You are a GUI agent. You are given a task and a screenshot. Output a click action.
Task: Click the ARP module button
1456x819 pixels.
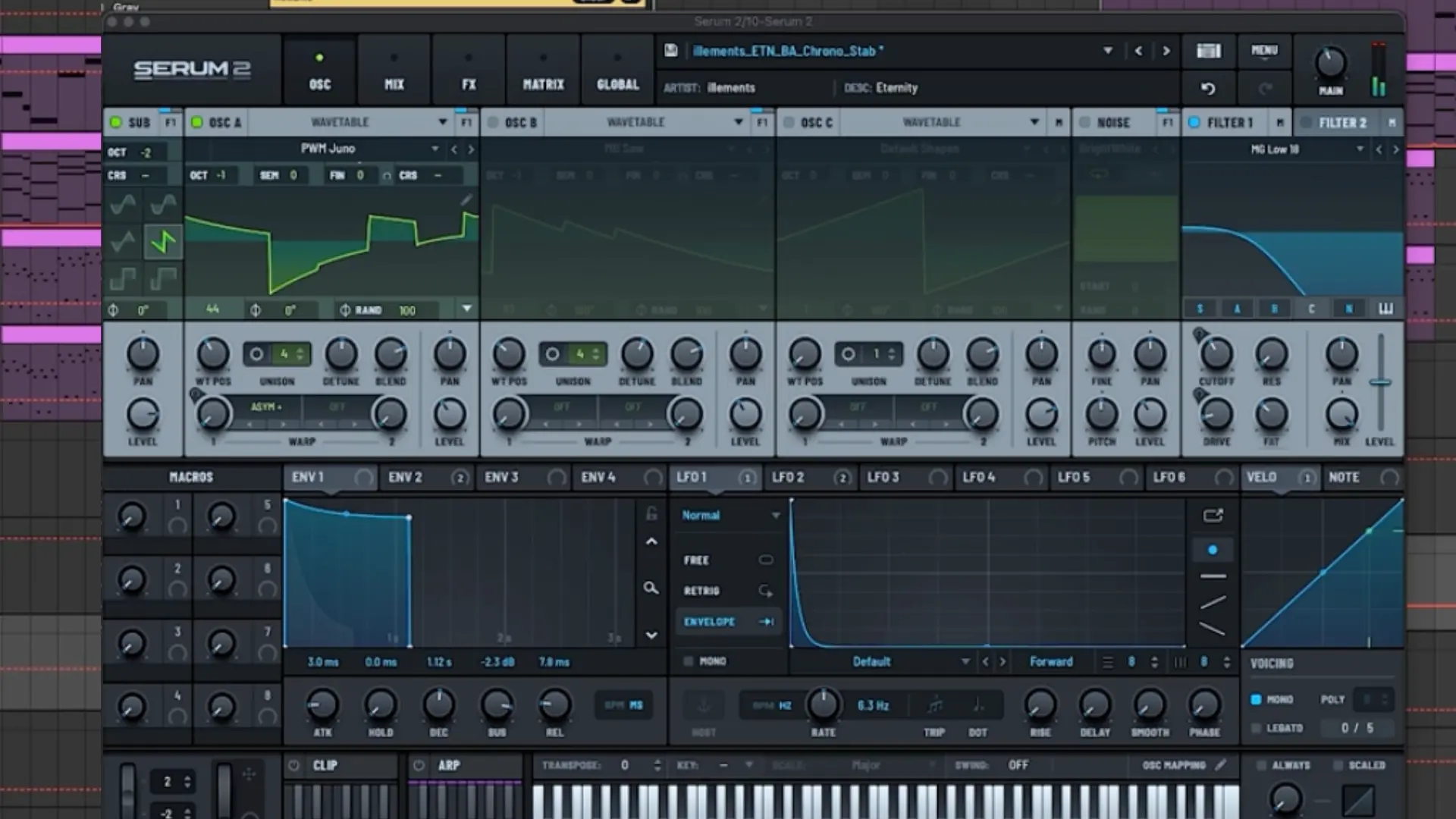pyautogui.click(x=466, y=766)
